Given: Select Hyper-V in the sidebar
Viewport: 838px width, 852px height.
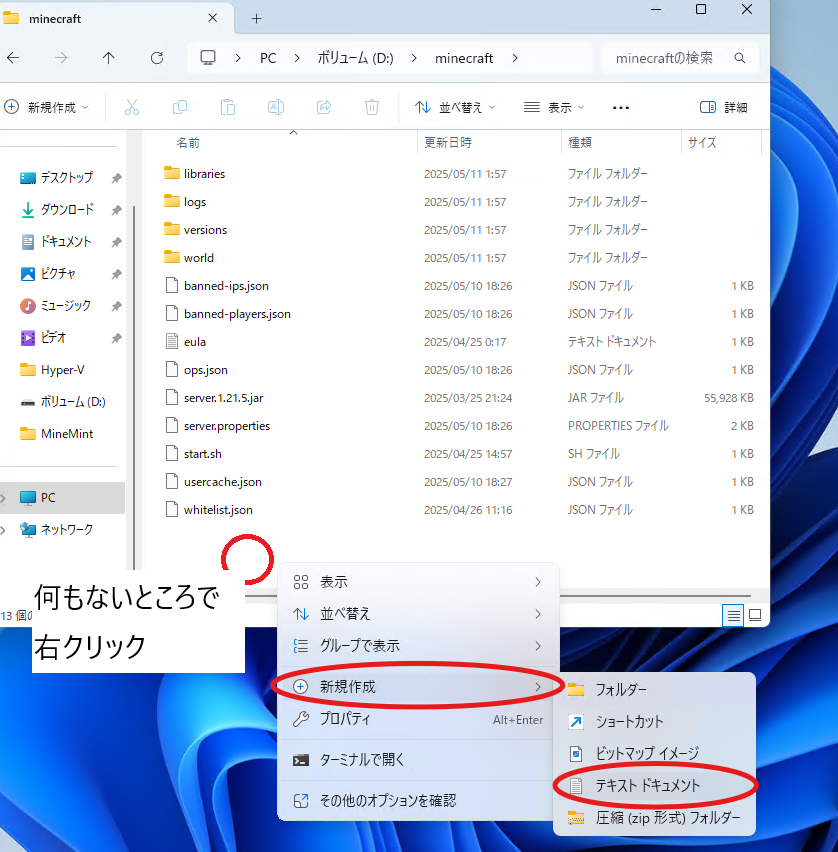Looking at the screenshot, I should click(x=62, y=370).
